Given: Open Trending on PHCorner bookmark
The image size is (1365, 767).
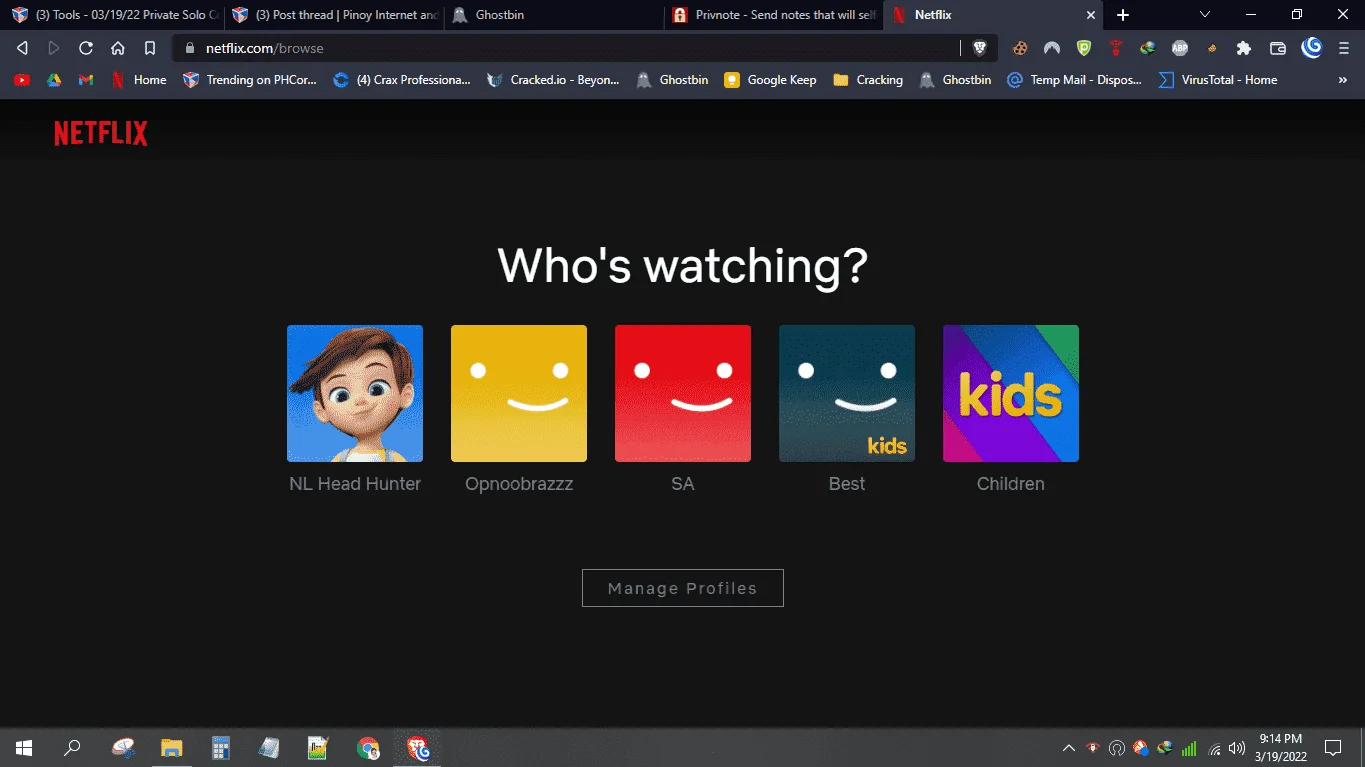Looking at the screenshot, I should click(x=250, y=80).
